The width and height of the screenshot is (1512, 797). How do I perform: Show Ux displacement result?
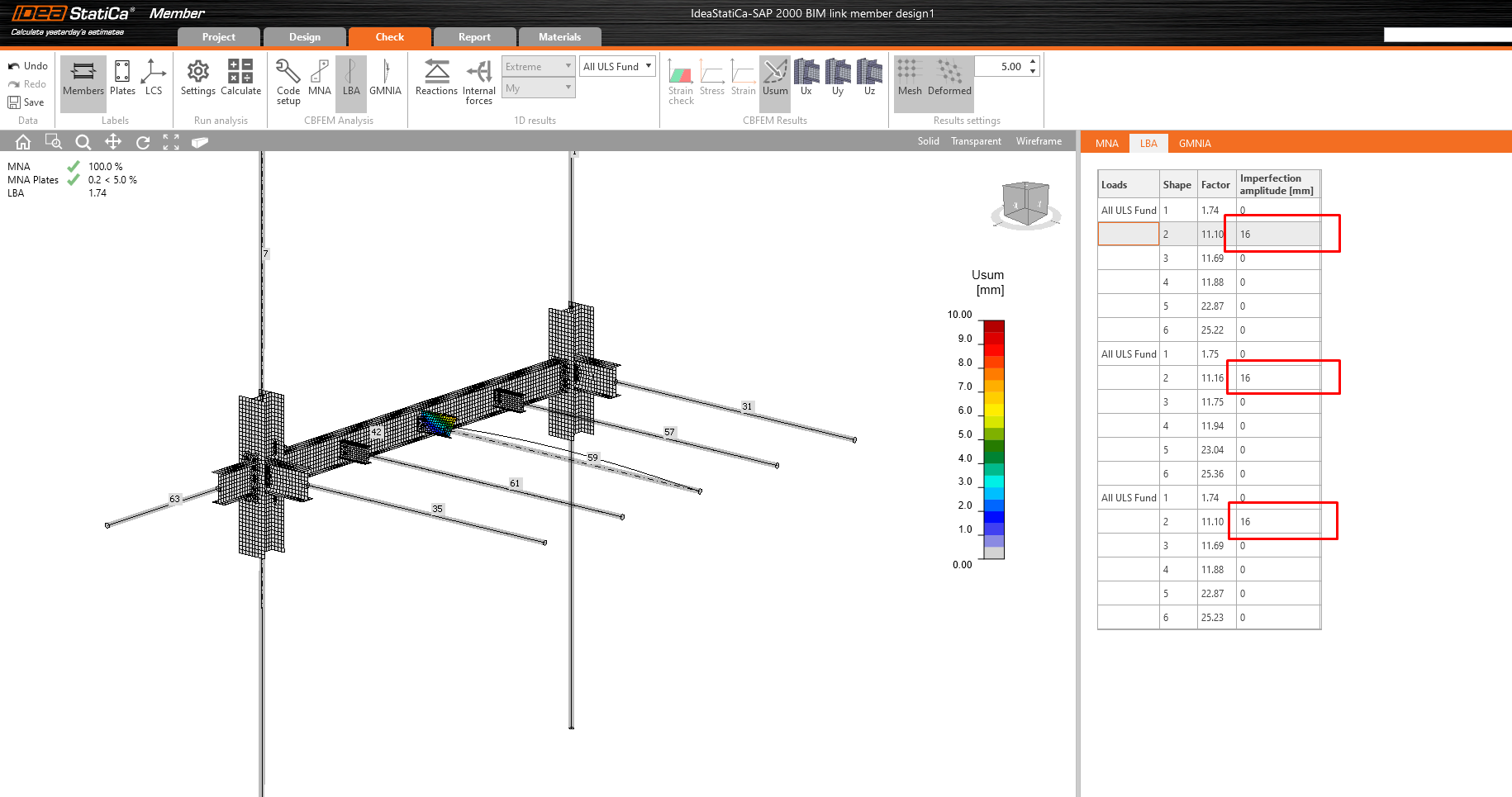(806, 78)
